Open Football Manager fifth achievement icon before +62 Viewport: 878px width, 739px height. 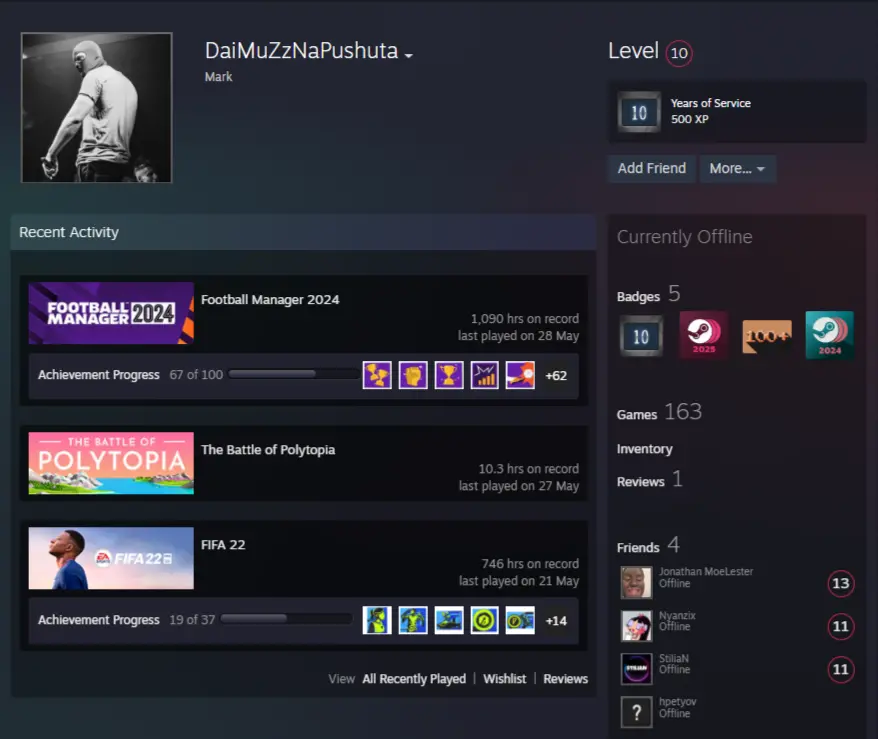click(x=520, y=375)
